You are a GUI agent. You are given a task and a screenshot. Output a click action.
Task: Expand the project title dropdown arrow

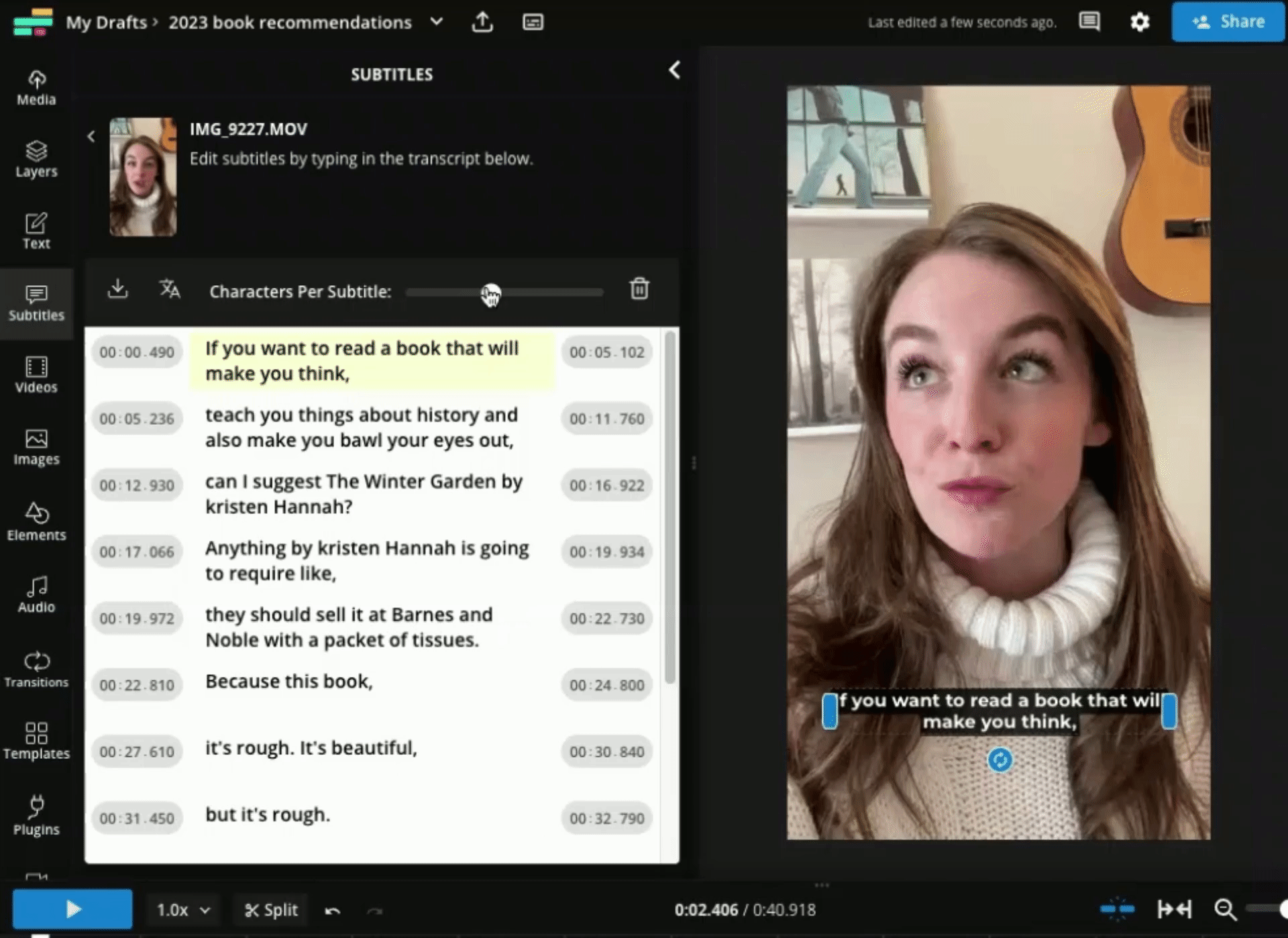(437, 22)
